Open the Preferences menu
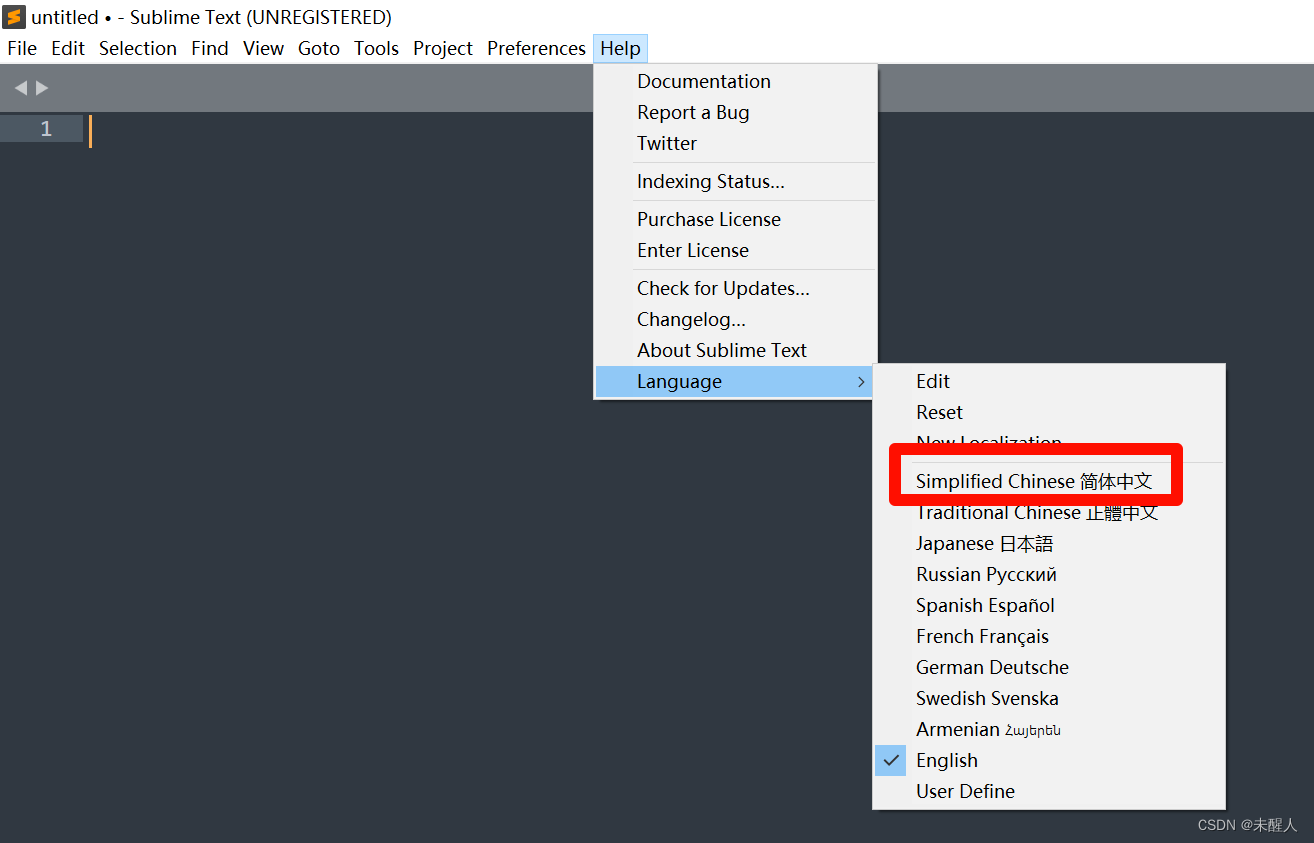This screenshot has width=1314, height=843. coord(537,48)
